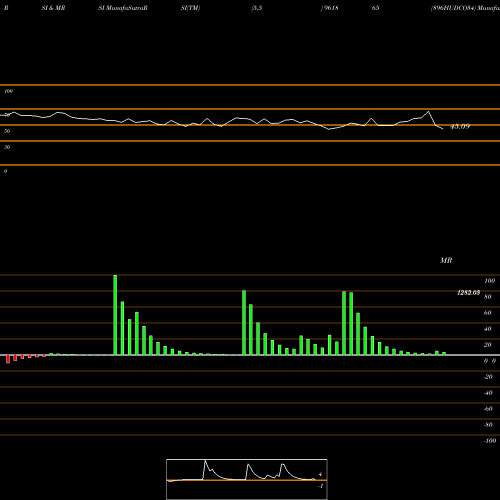Screen dimensions: 500x500
Task: Click the RSI line peak near 45.09
Action: coord(429,112)
